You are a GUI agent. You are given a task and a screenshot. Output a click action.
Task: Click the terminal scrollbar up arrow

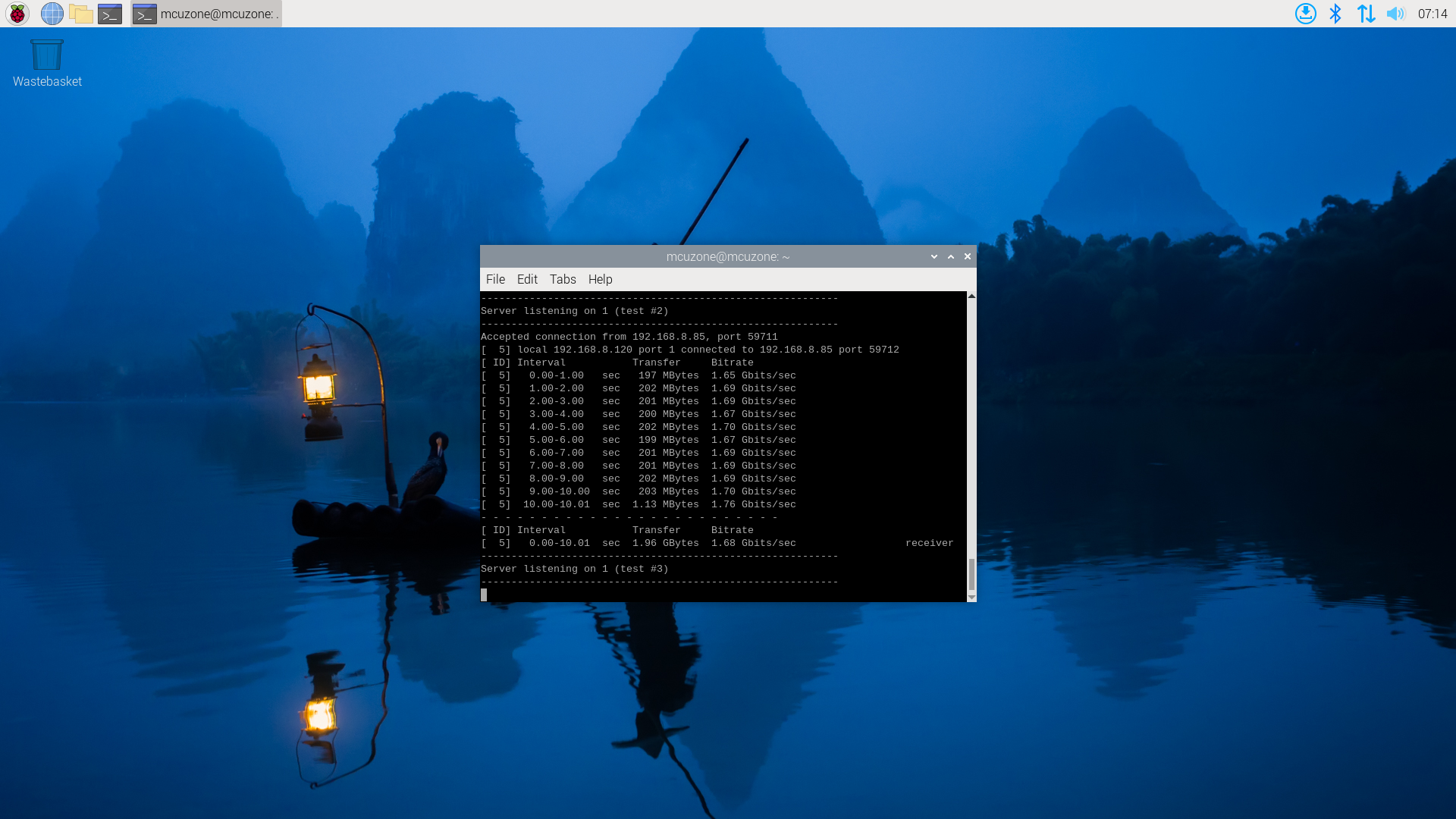[971, 296]
